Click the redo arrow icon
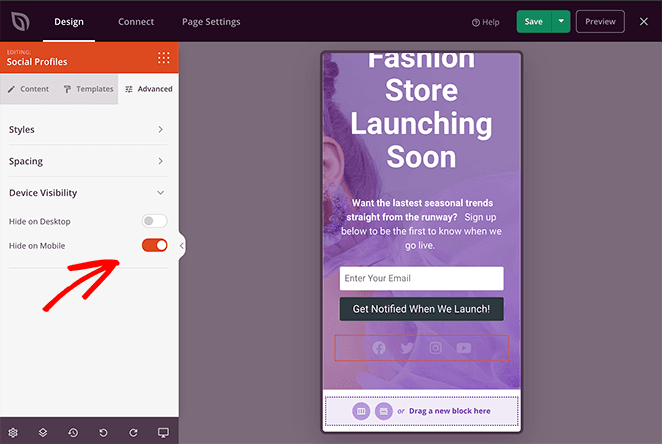Image resolution: width=662 pixels, height=444 pixels. [133, 432]
